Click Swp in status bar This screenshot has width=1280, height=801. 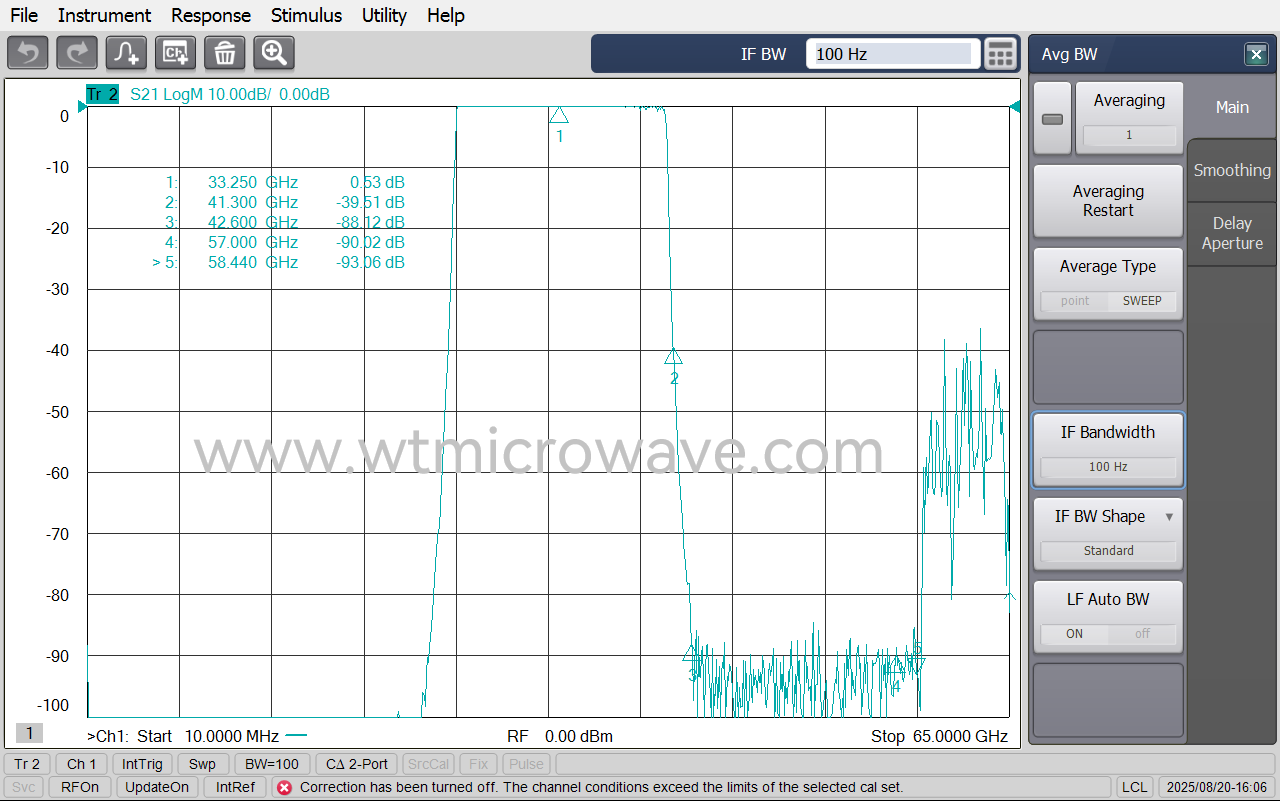[x=202, y=764]
